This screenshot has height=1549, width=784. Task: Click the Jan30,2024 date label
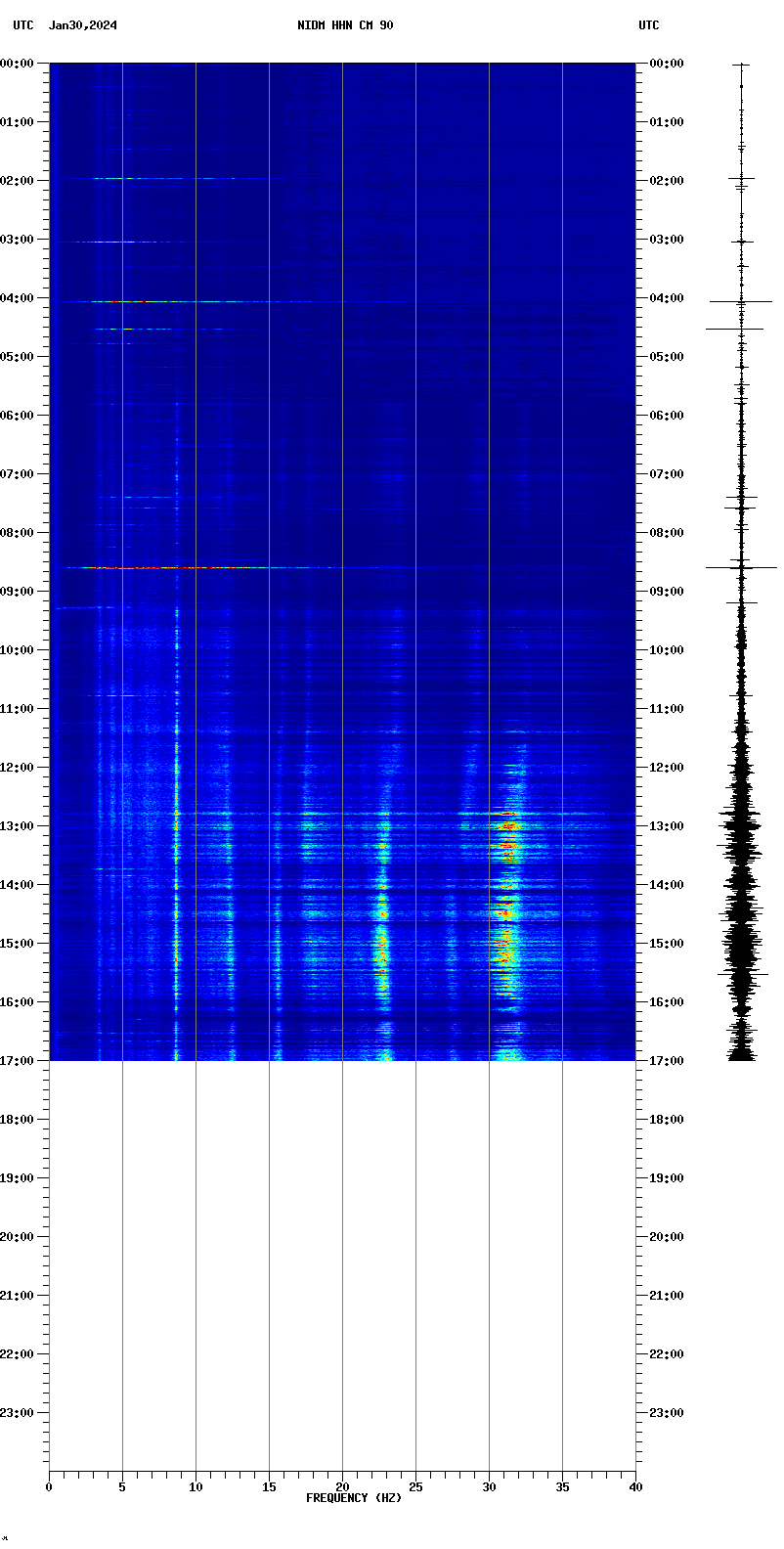(83, 25)
